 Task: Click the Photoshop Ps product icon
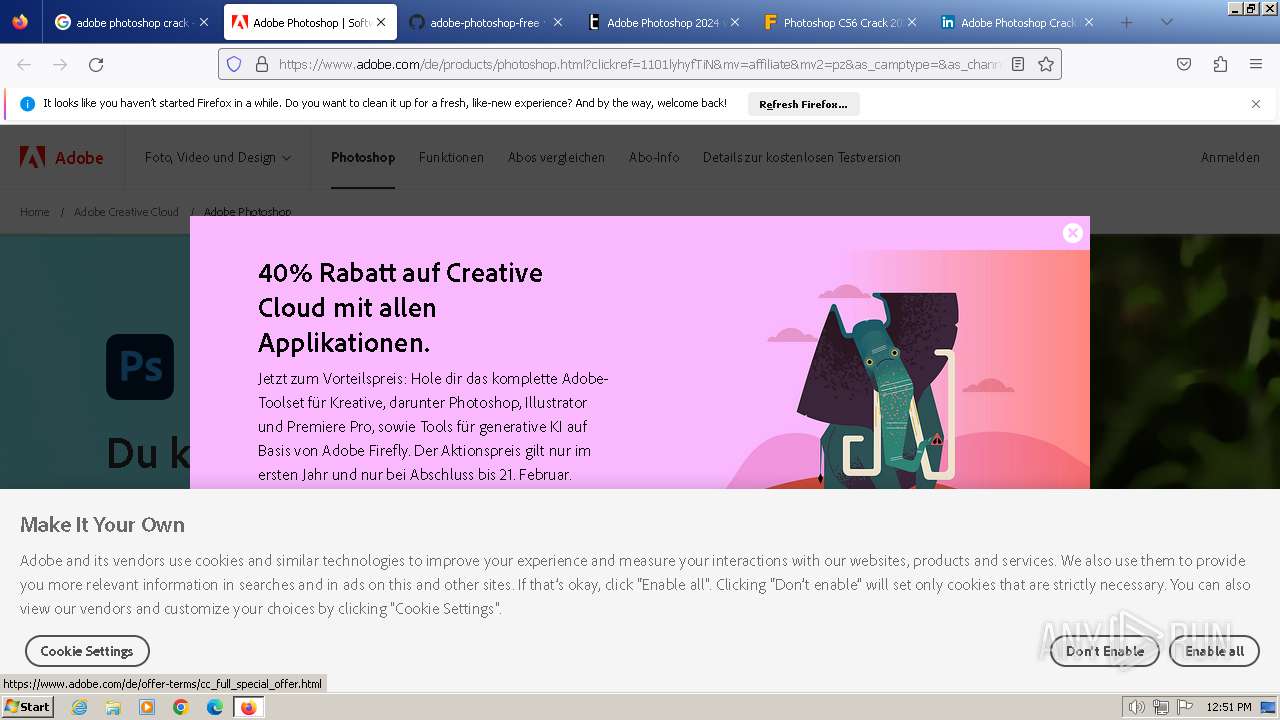point(140,367)
